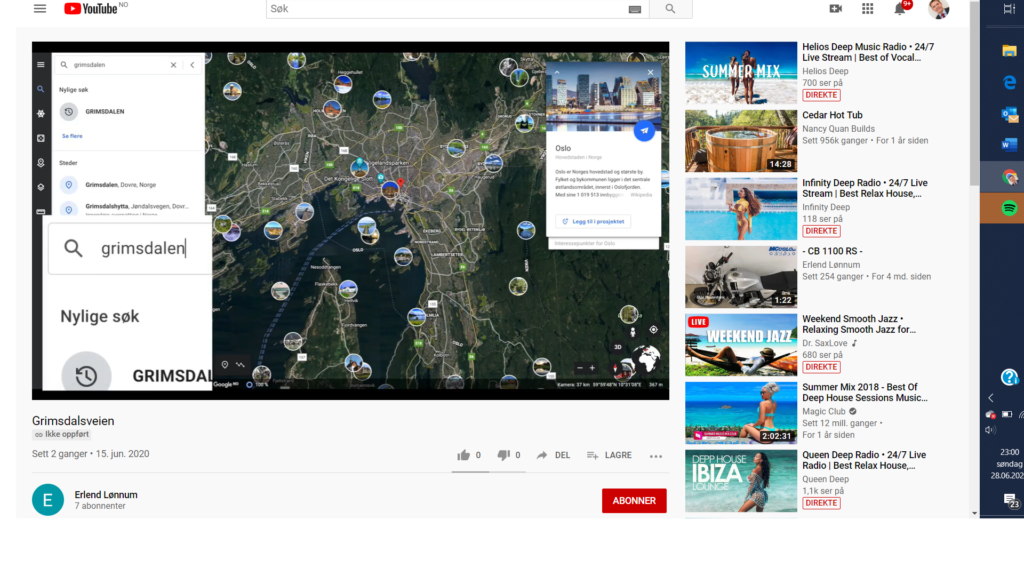This screenshot has width=1024, height=576.
Task: Collapse the Earth search panel arrow
Action: pos(192,65)
